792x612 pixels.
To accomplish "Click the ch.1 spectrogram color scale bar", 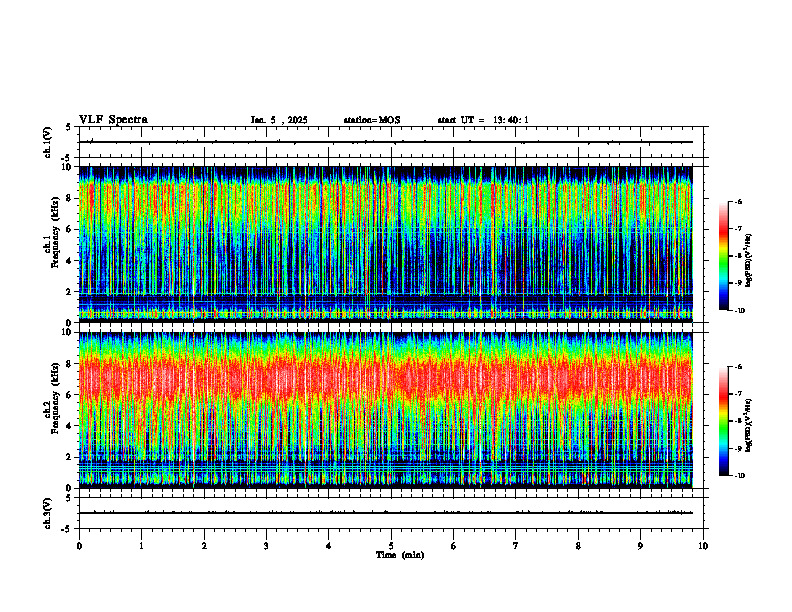I will click(723, 256).
